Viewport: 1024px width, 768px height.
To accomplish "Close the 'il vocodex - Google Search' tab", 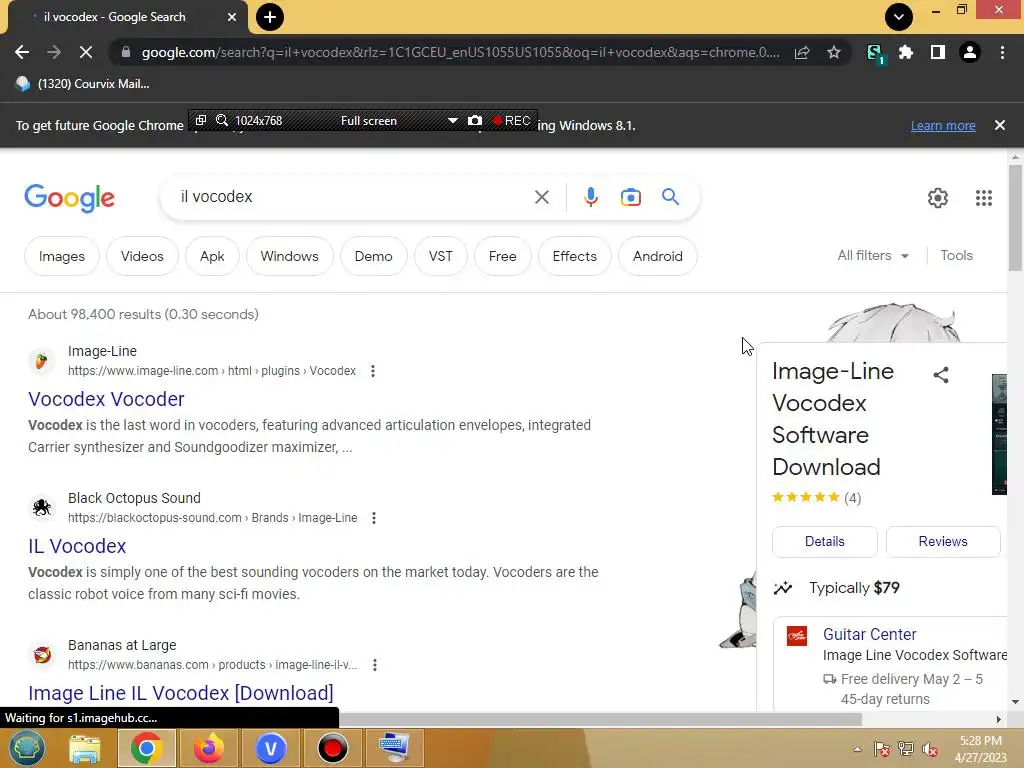I will pos(232,17).
